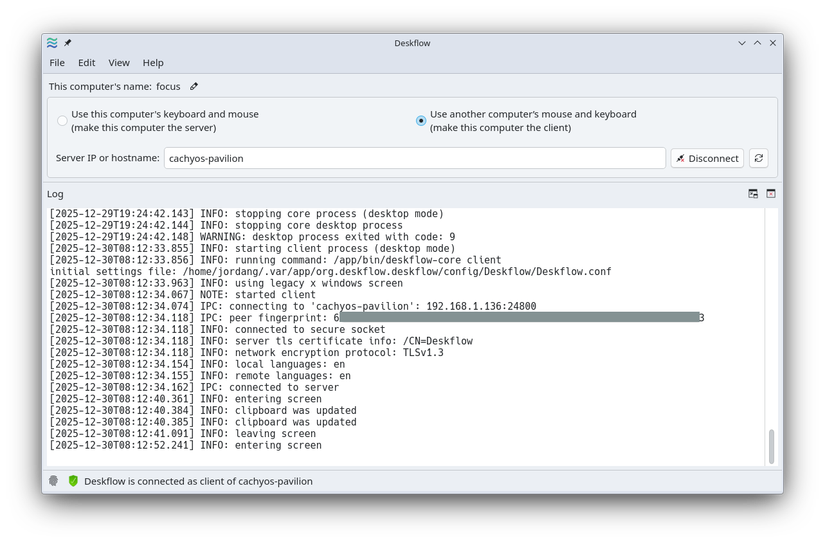Screen dimensions: 825x543
Task: Click status text 'Deskflow is connected as client of cachyos-pavilion'
Action: click(x=198, y=481)
